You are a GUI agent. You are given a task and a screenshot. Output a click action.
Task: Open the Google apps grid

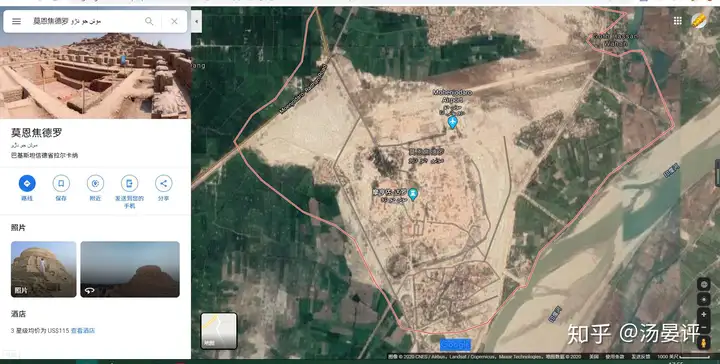[x=678, y=21]
